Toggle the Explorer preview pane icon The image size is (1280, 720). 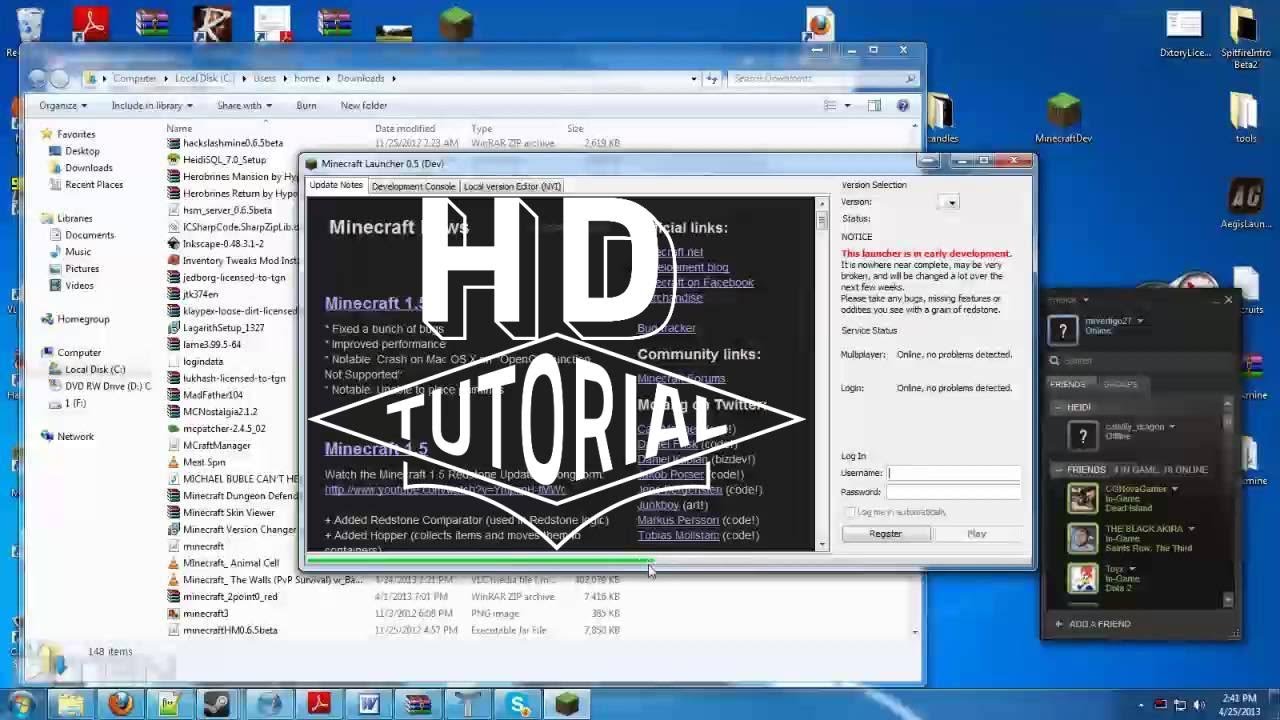(875, 105)
